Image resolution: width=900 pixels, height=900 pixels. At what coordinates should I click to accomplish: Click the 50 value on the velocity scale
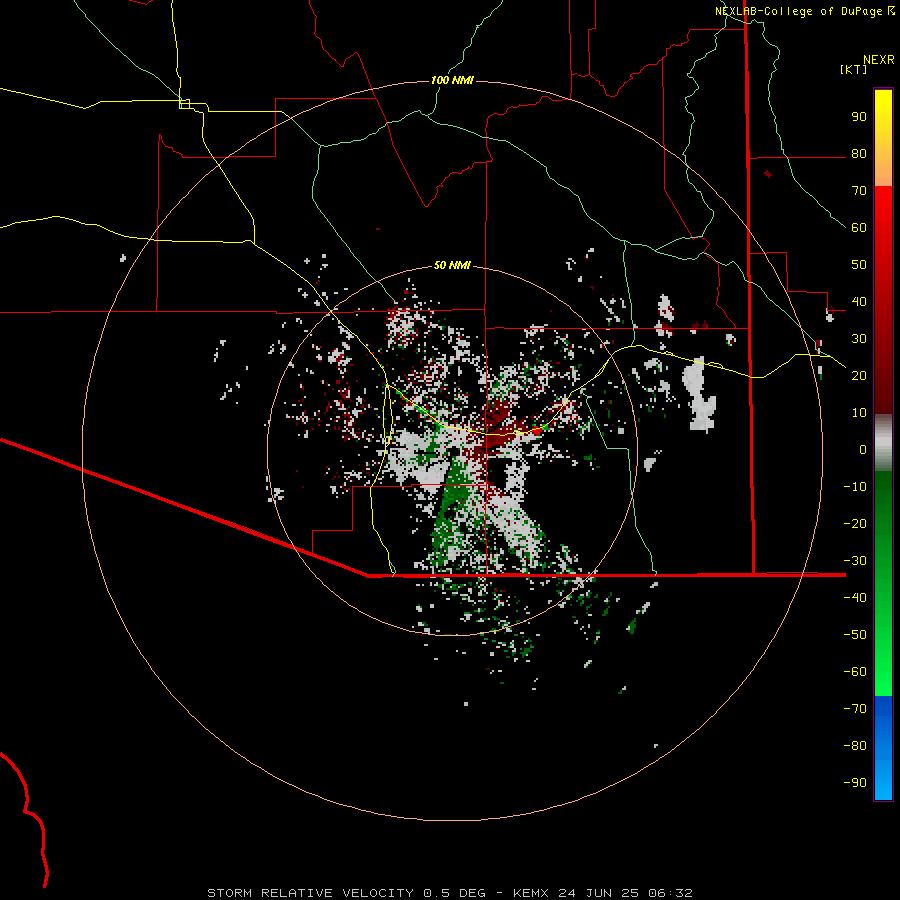[859, 265]
